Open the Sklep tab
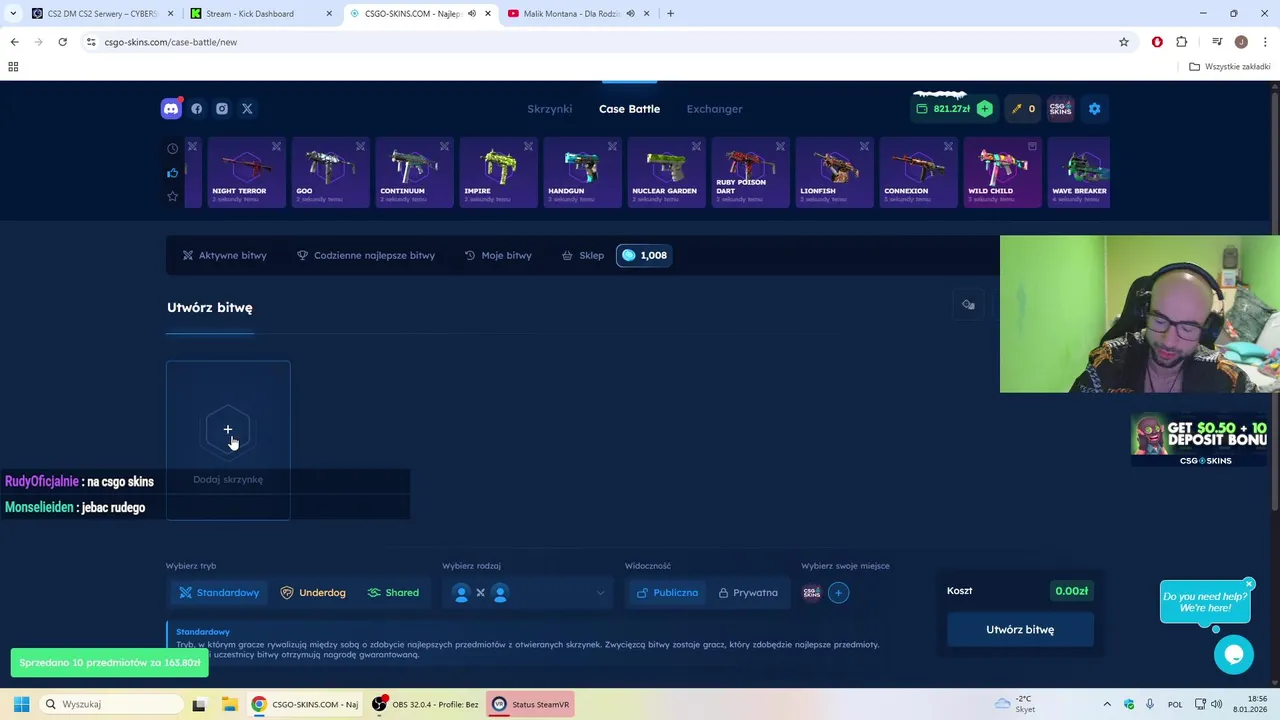The image size is (1280, 720). [582, 255]
